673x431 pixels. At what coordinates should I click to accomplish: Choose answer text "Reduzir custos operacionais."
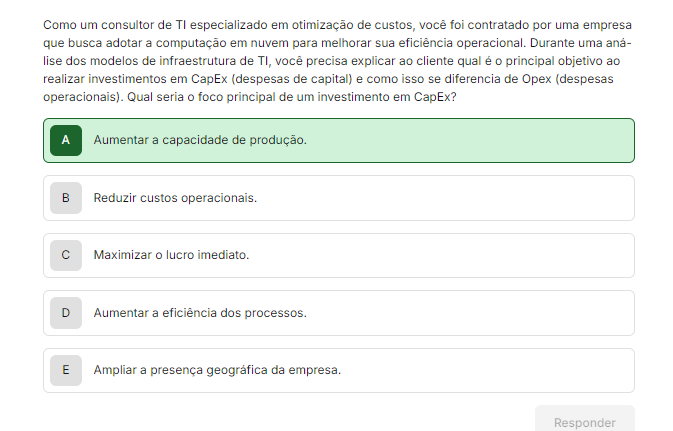pyautogui.click(x=175, y=198)
